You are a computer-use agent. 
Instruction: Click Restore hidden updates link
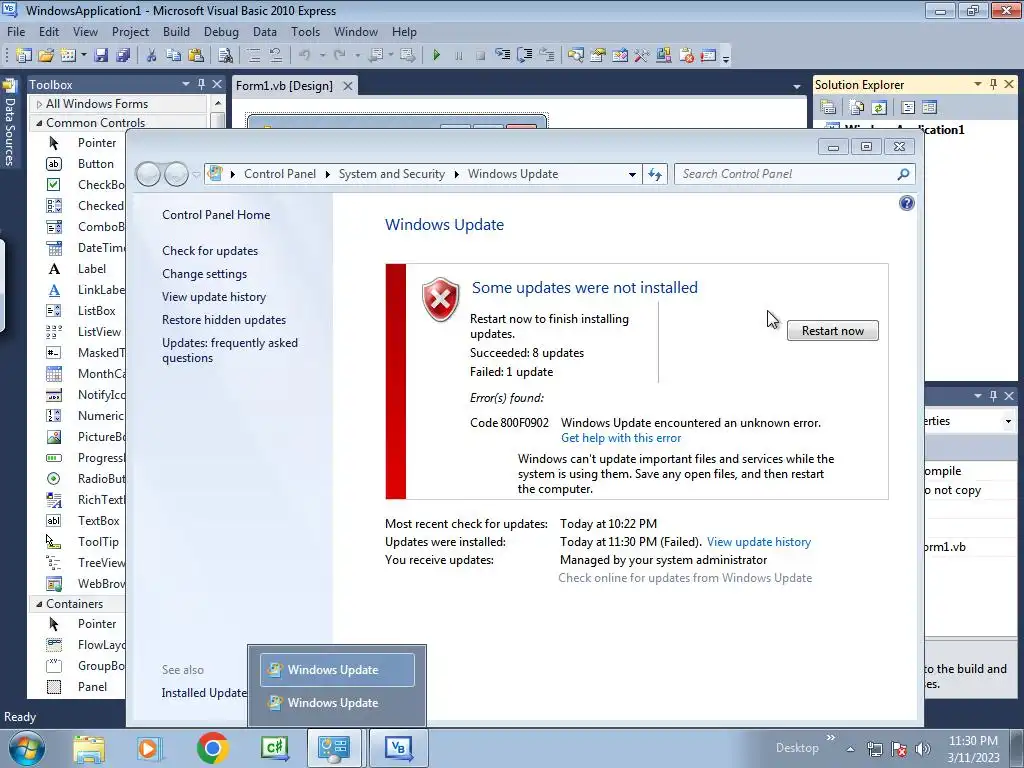pos(224,320)
